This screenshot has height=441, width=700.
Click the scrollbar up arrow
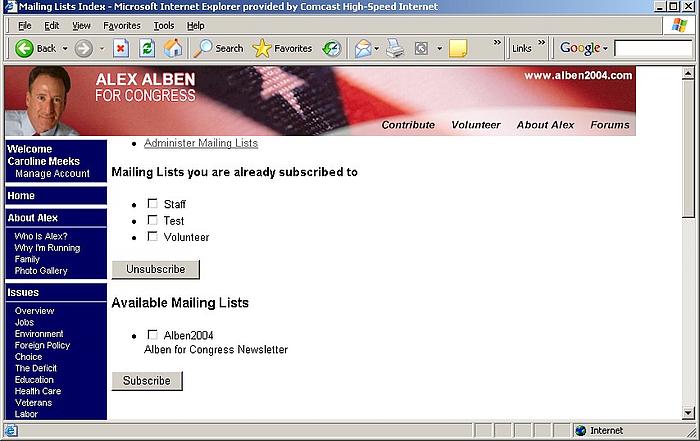(x=688, y=73)
